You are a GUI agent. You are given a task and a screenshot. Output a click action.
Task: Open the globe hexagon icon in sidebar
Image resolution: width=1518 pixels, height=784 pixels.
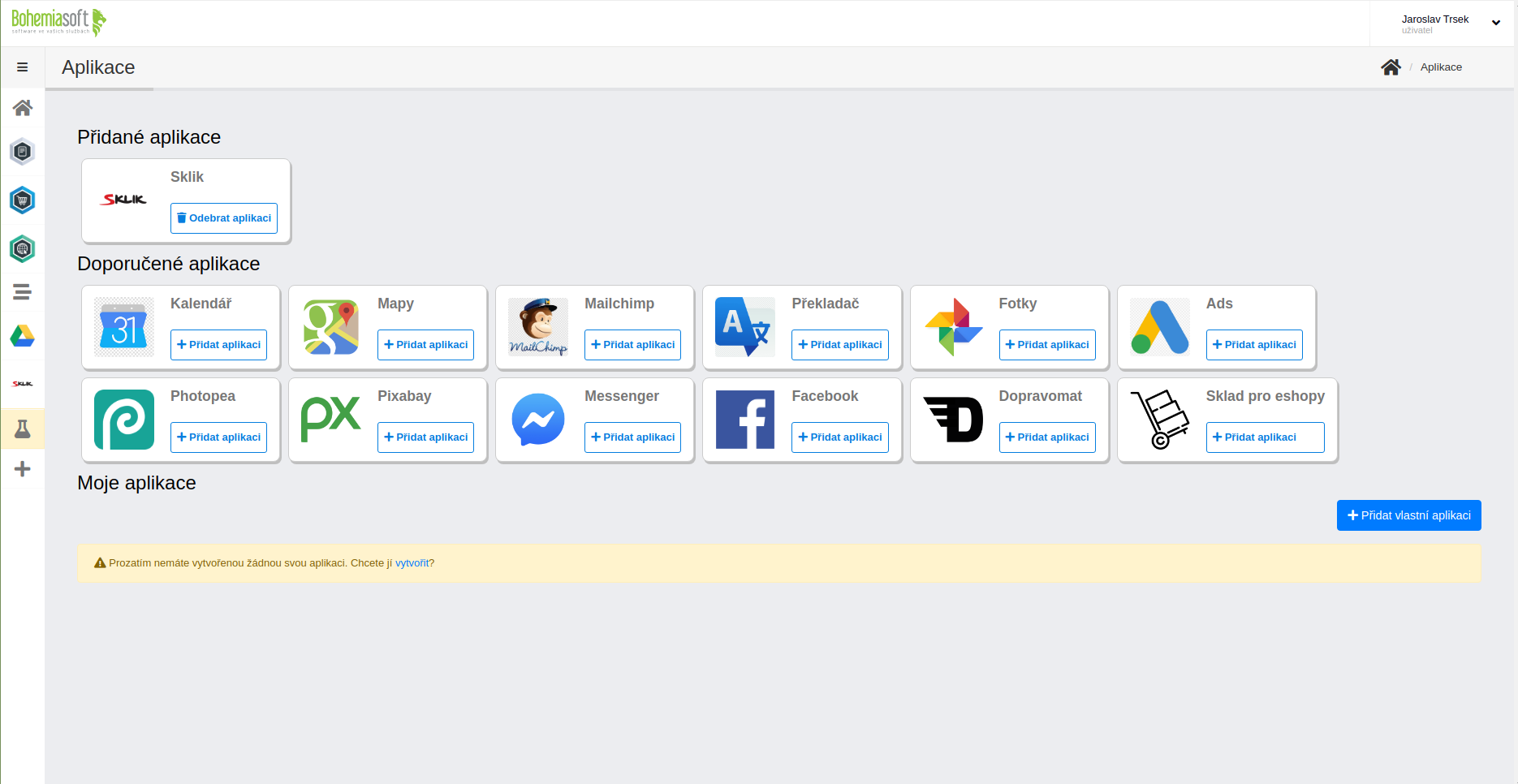(x=23, y=249)
